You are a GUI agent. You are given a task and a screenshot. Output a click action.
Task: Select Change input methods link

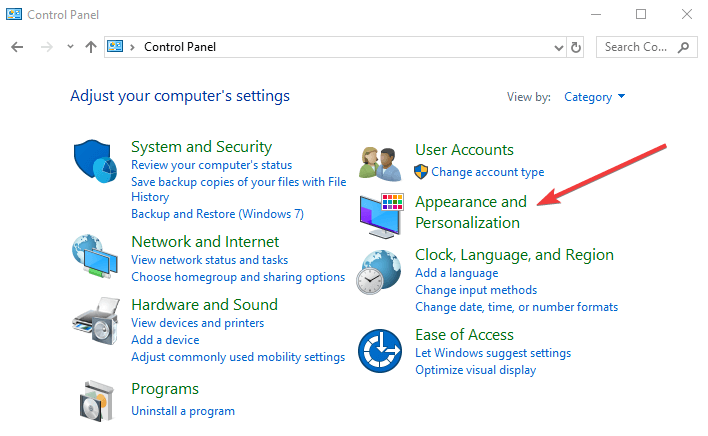click(476, 290)
